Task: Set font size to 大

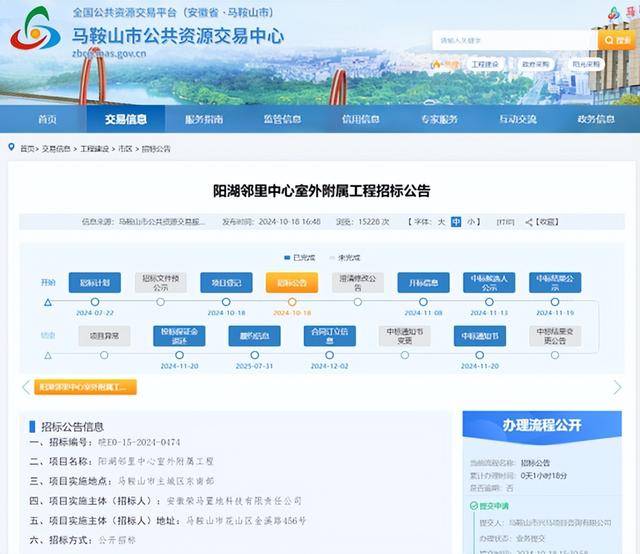Action: pos(441,222)
